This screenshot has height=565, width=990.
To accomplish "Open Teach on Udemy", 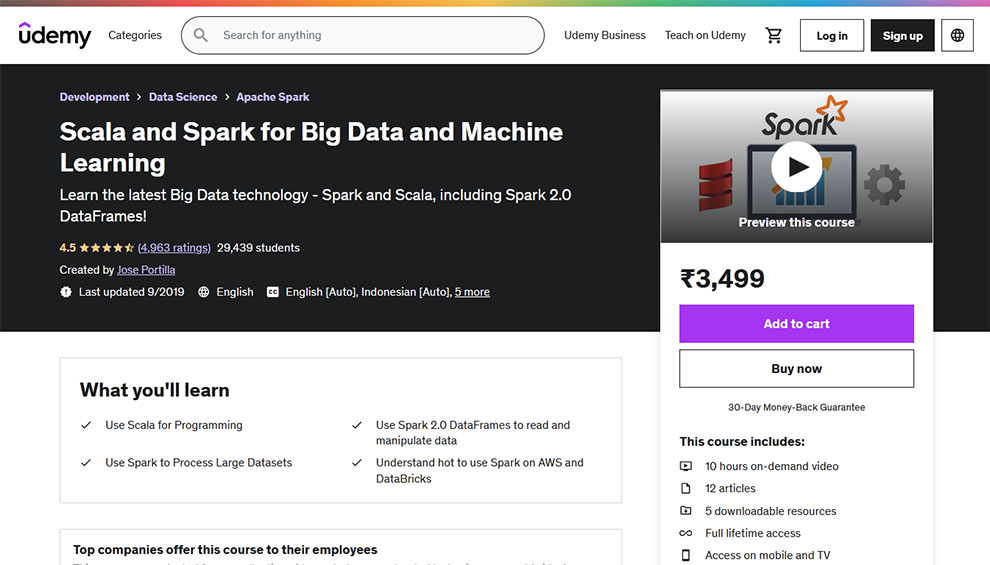I will click(705, 35).
